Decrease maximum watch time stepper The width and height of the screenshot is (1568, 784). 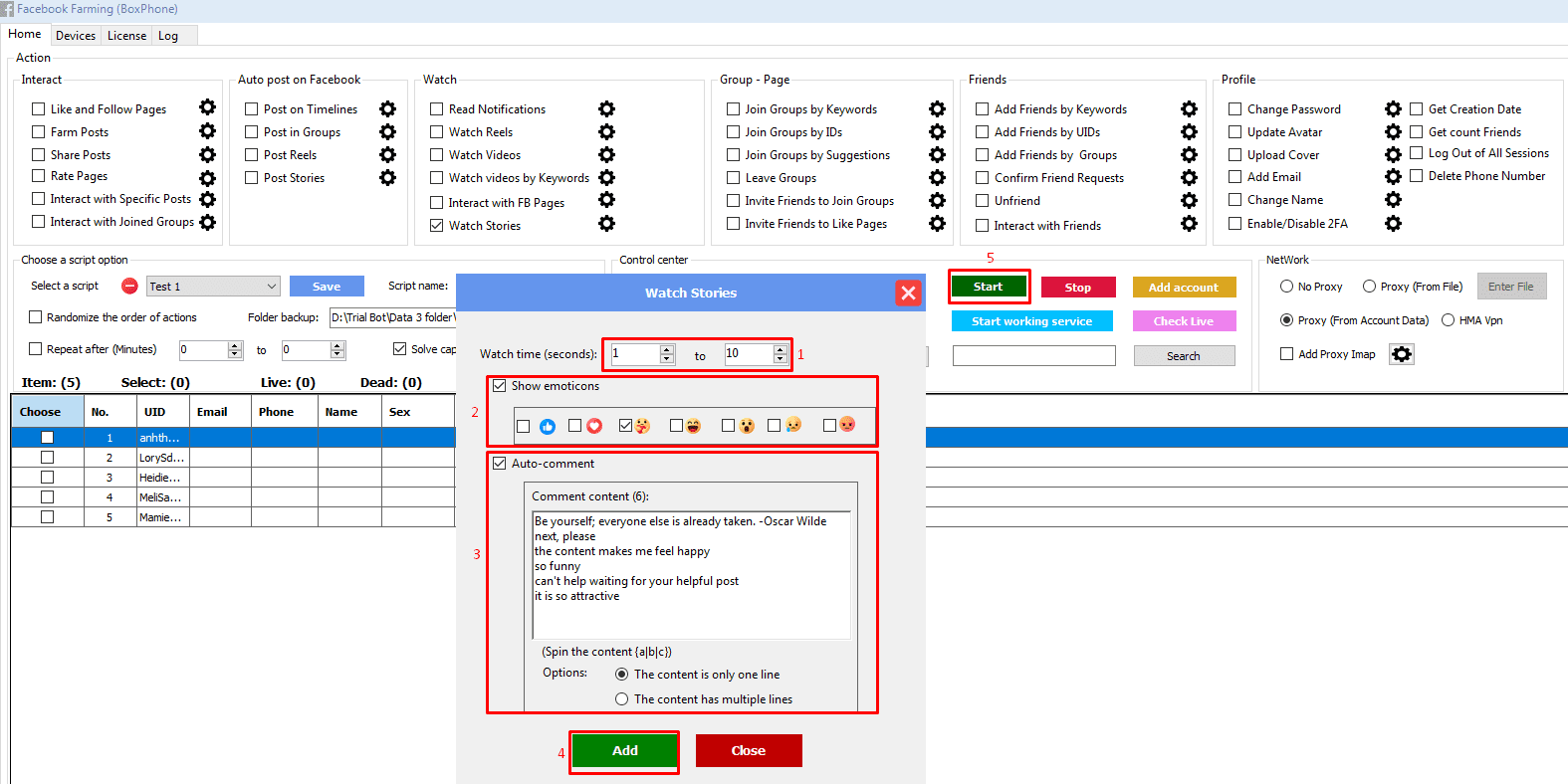click(x=781, y=359)
